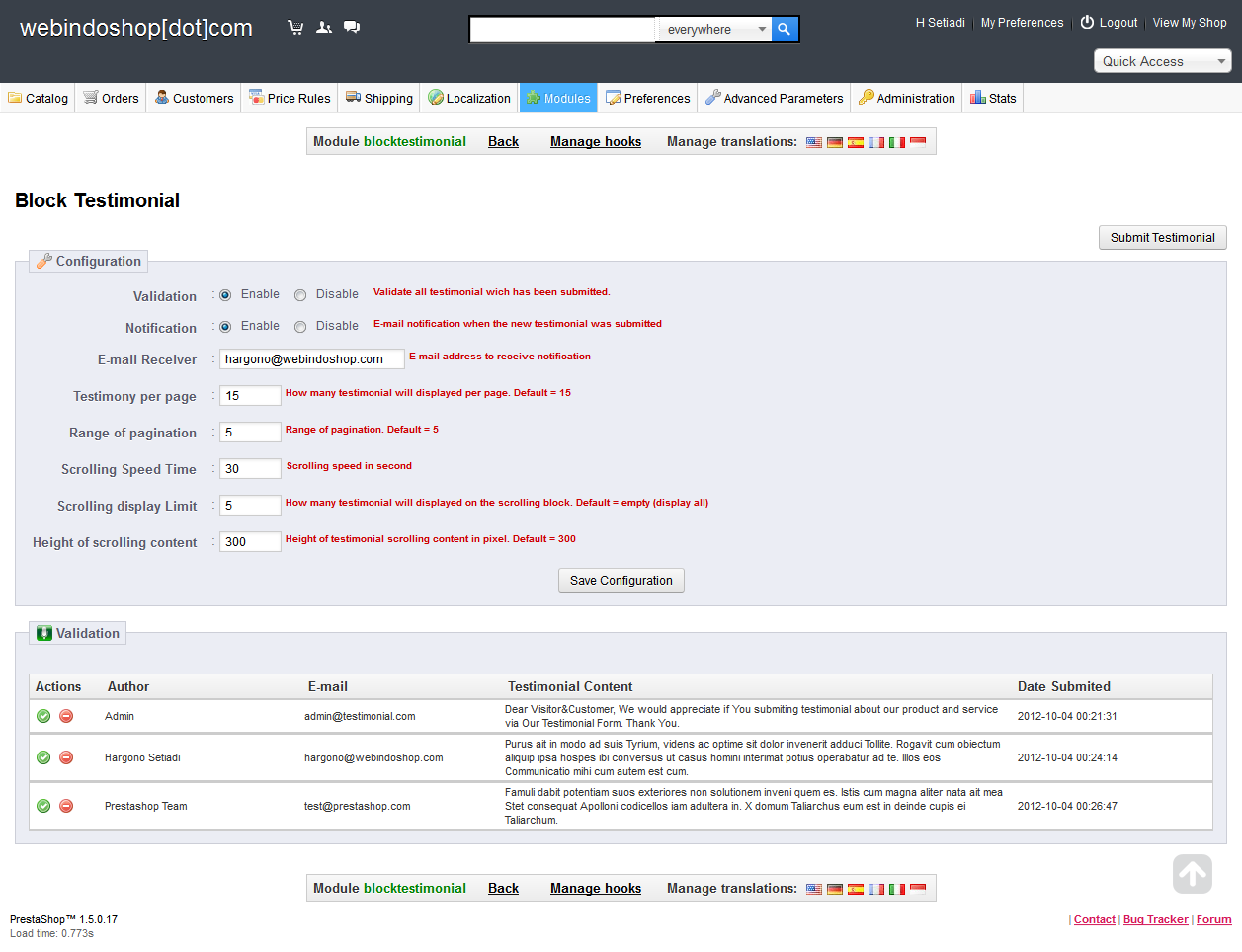Focus the header search text field
The image size is (1242, 952).
click(x=562, y=30)
